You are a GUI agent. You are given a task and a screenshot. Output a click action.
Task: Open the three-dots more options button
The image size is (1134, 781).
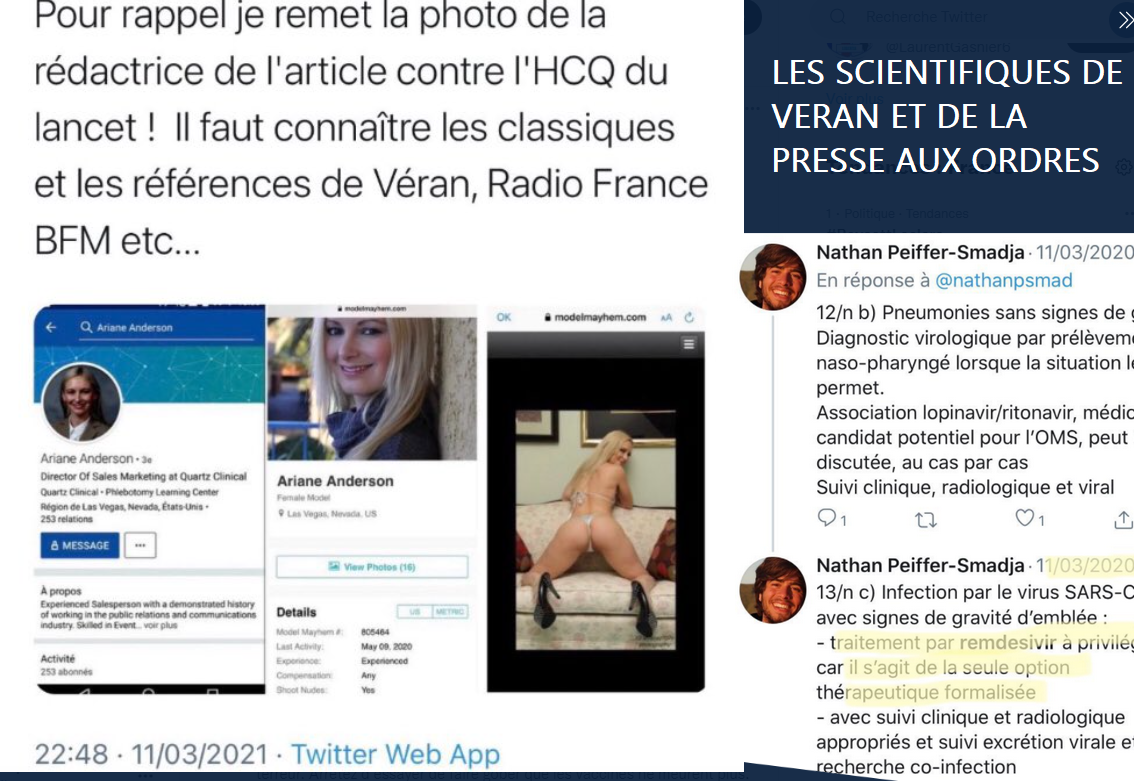(140, 545)
